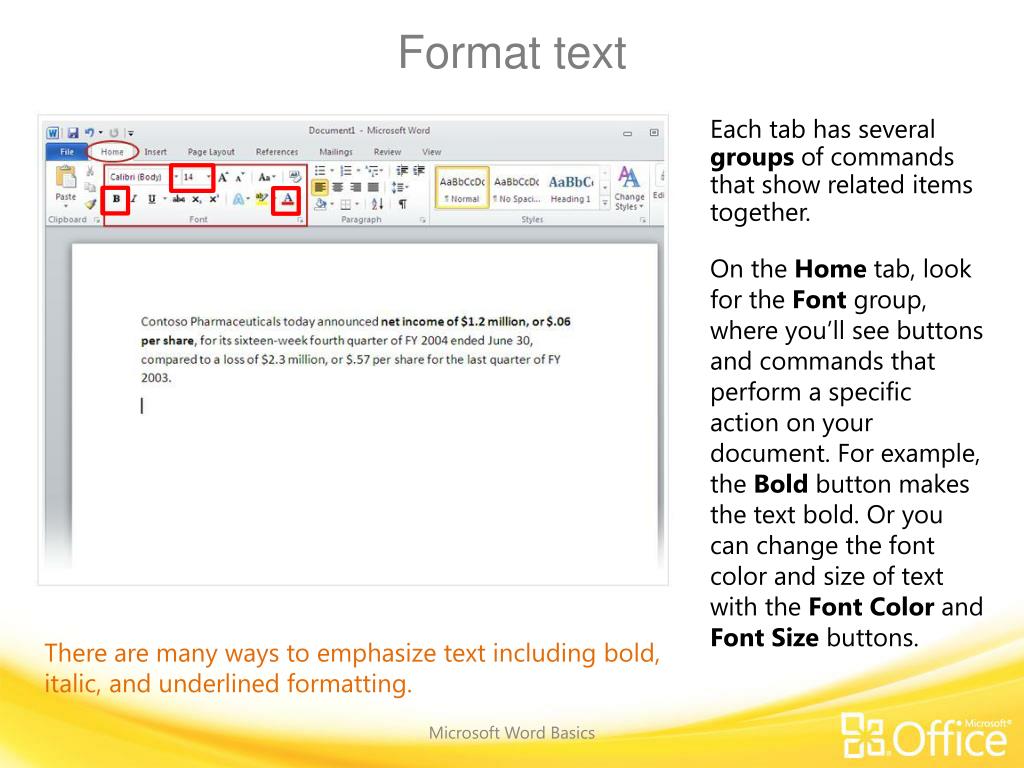Click the Sort A-Z icon
Screen dimensions: 1024x768
[377, 204]
